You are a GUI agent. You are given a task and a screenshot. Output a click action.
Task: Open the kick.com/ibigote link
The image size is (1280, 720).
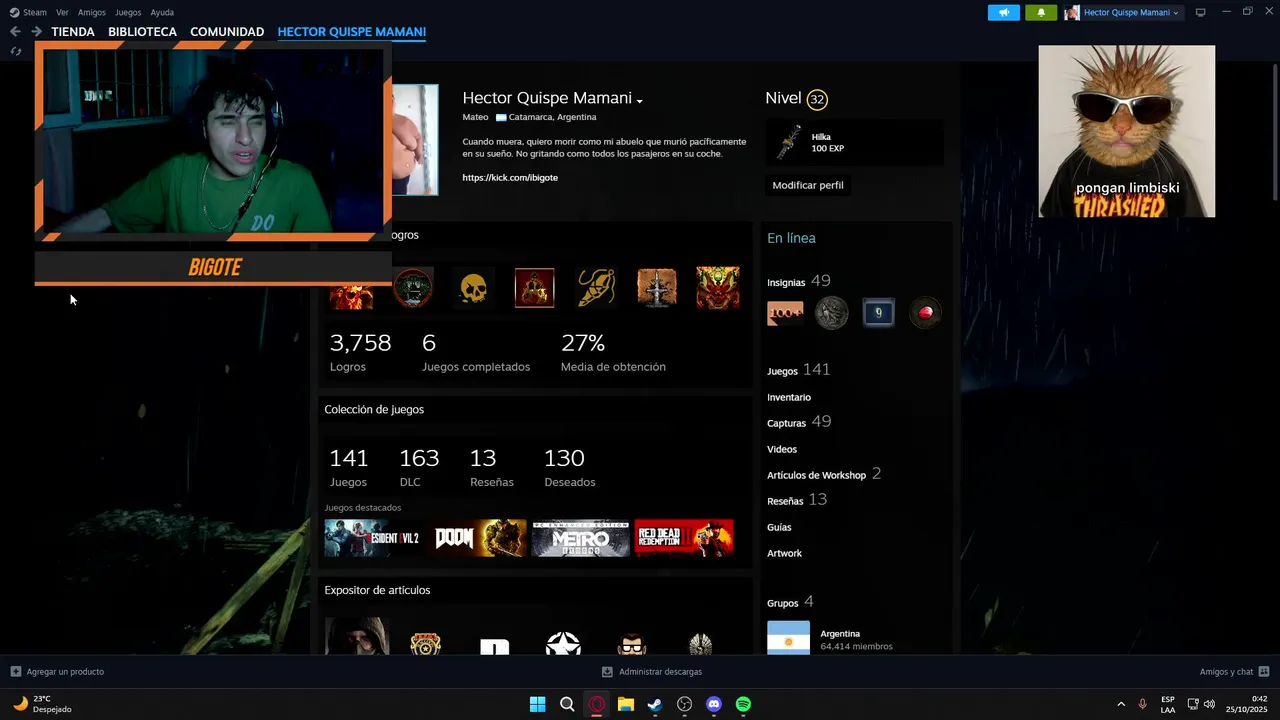[x=510, y=177]
